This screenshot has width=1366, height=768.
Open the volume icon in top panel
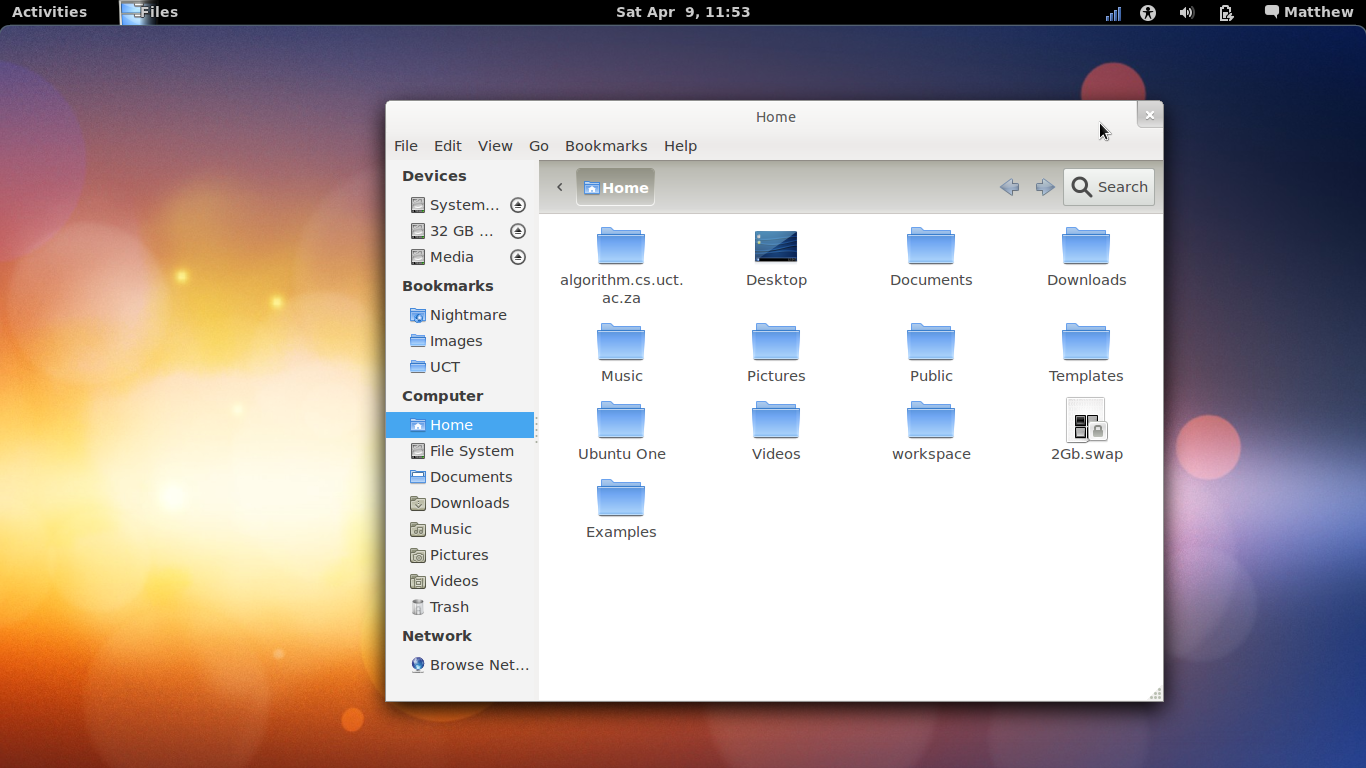pyautogui.click(x=1186, y=12)
